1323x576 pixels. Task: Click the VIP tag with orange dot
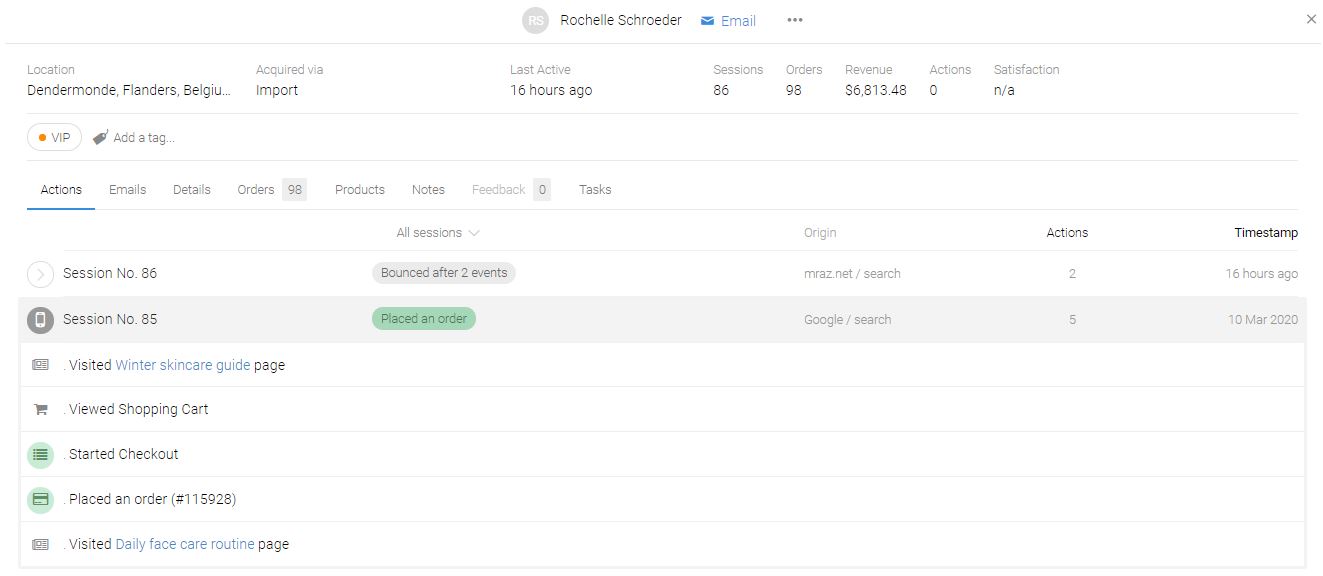pyautogui.click(x=54, y=137)
